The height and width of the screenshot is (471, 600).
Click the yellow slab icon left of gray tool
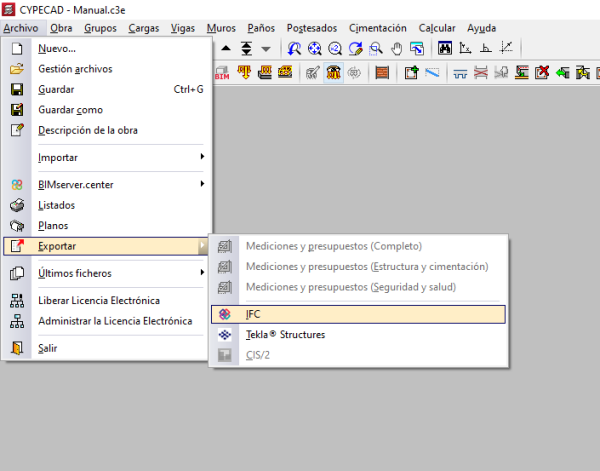point(285,72)
